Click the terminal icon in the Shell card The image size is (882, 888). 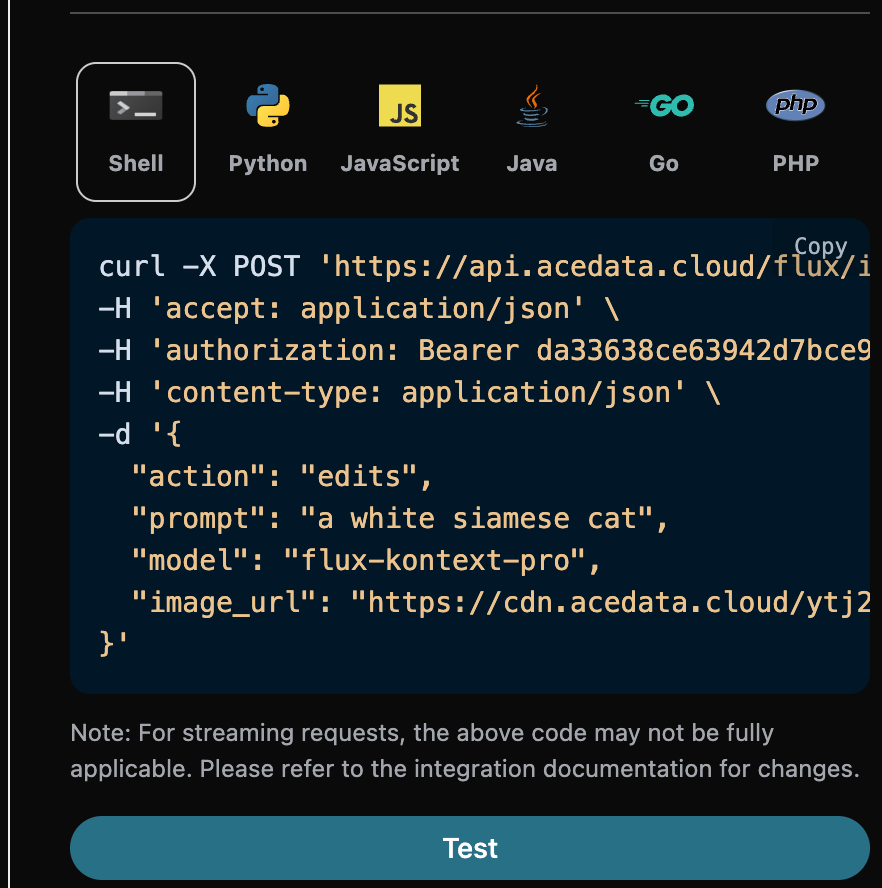pyautogui.click(x=135, y=104)
